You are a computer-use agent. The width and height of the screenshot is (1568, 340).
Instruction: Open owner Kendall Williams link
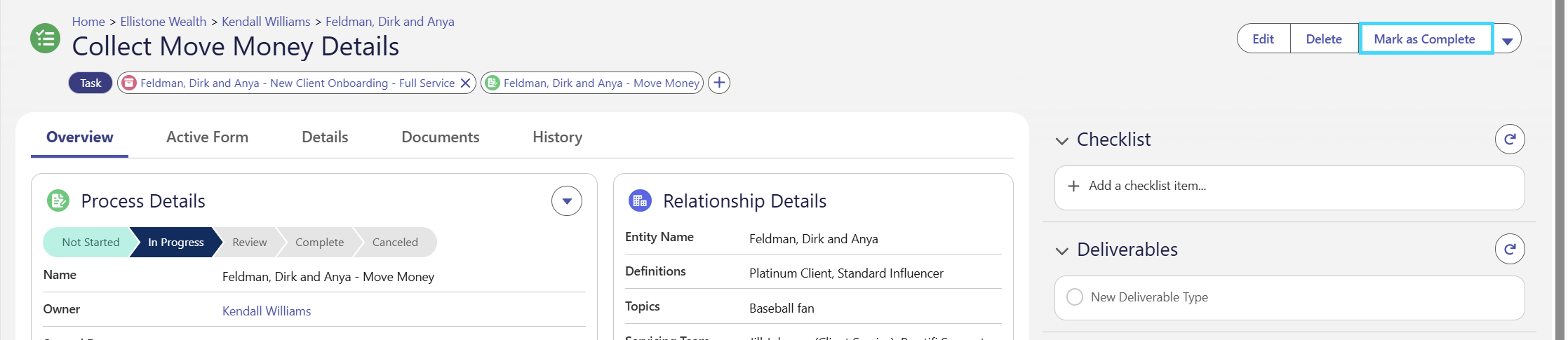[267, 311]
